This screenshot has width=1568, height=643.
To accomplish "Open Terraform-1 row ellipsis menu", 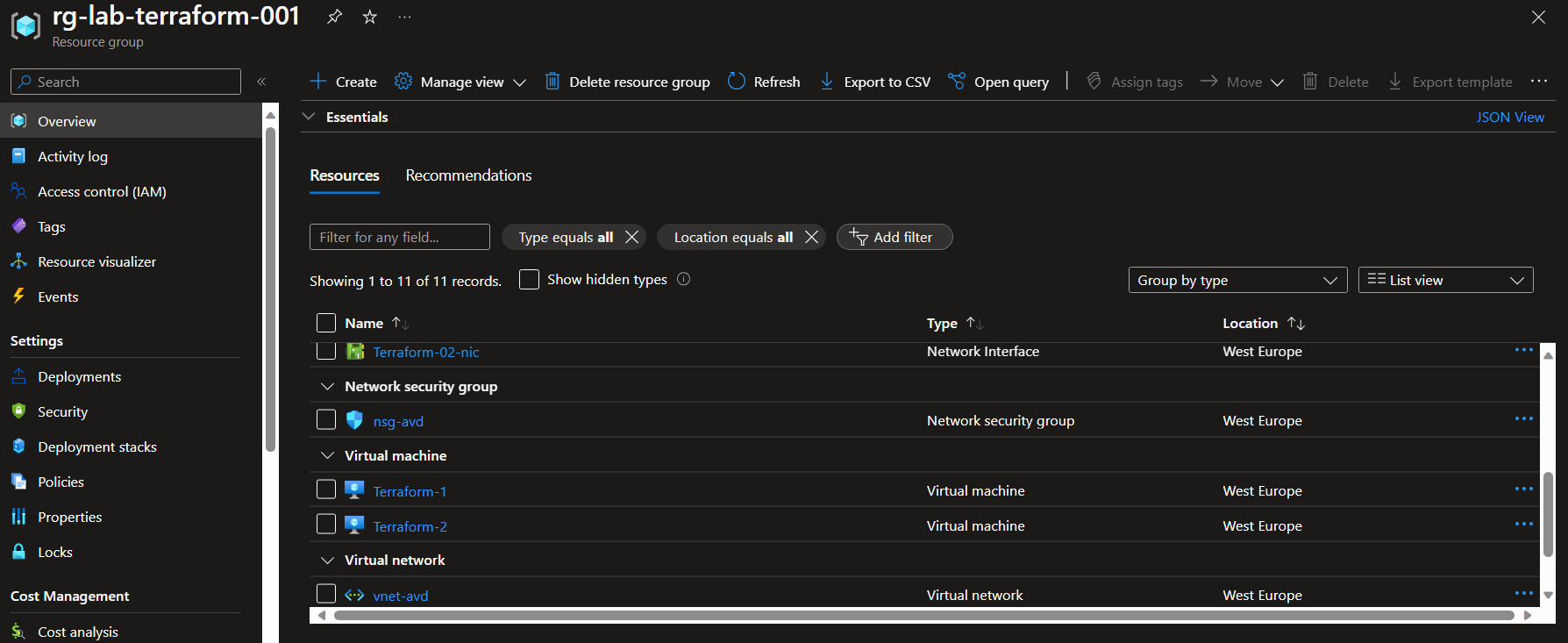I will pos(1524,489).
